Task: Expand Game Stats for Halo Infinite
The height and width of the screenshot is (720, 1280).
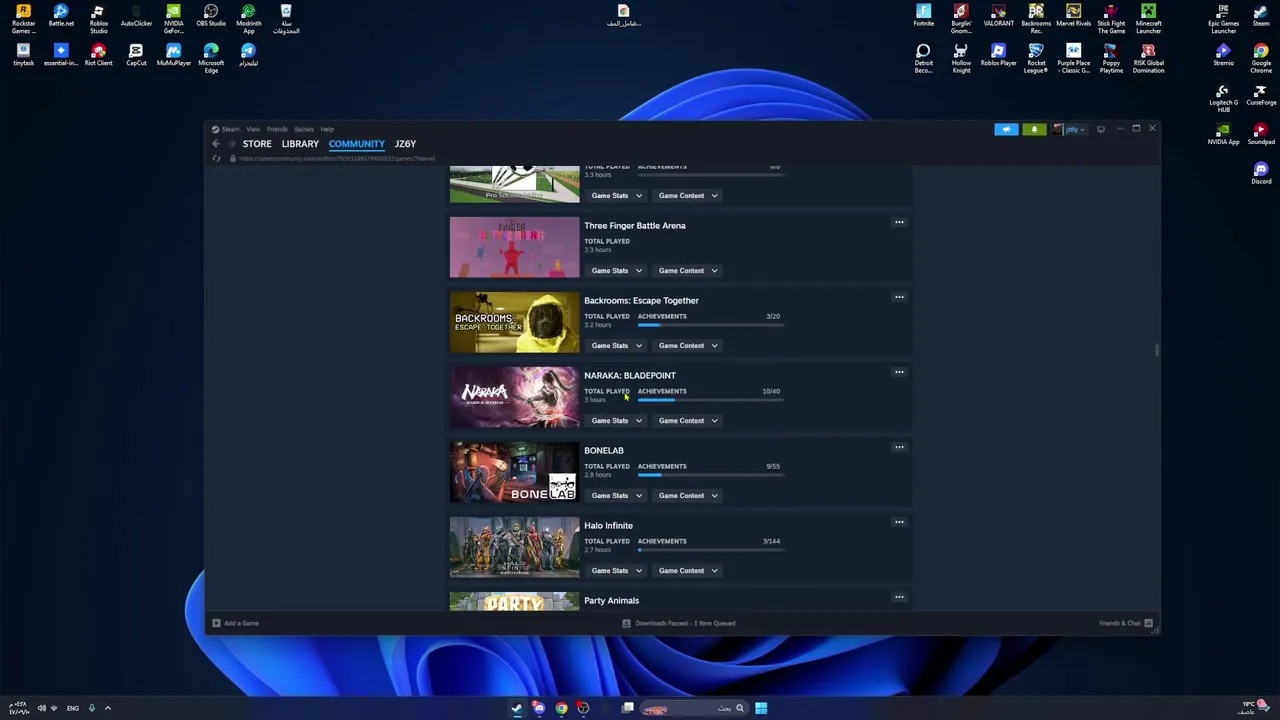Action: pyautogui.click(x=616, y=570)
